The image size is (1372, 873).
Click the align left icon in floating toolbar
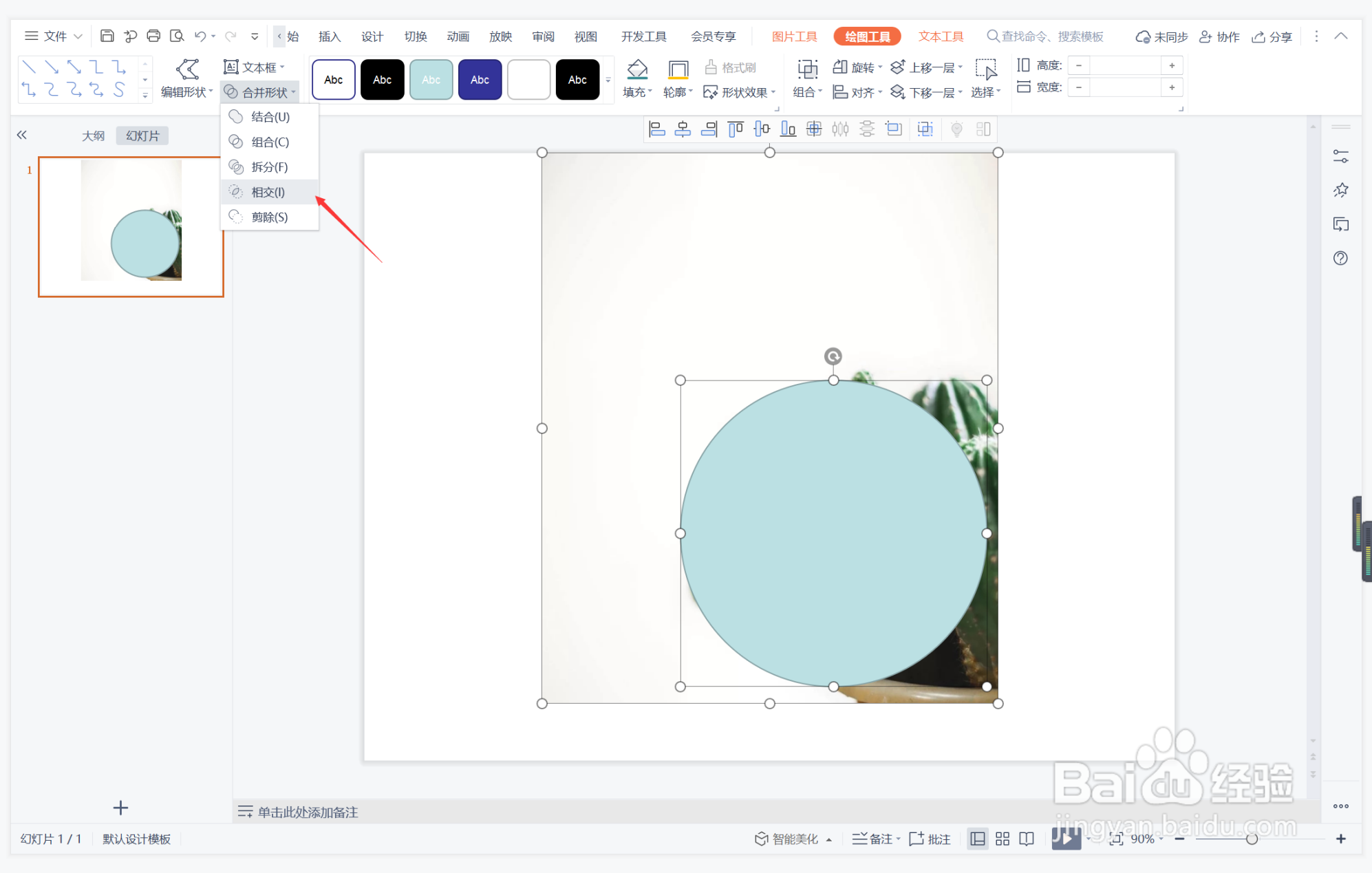point(656,129)
